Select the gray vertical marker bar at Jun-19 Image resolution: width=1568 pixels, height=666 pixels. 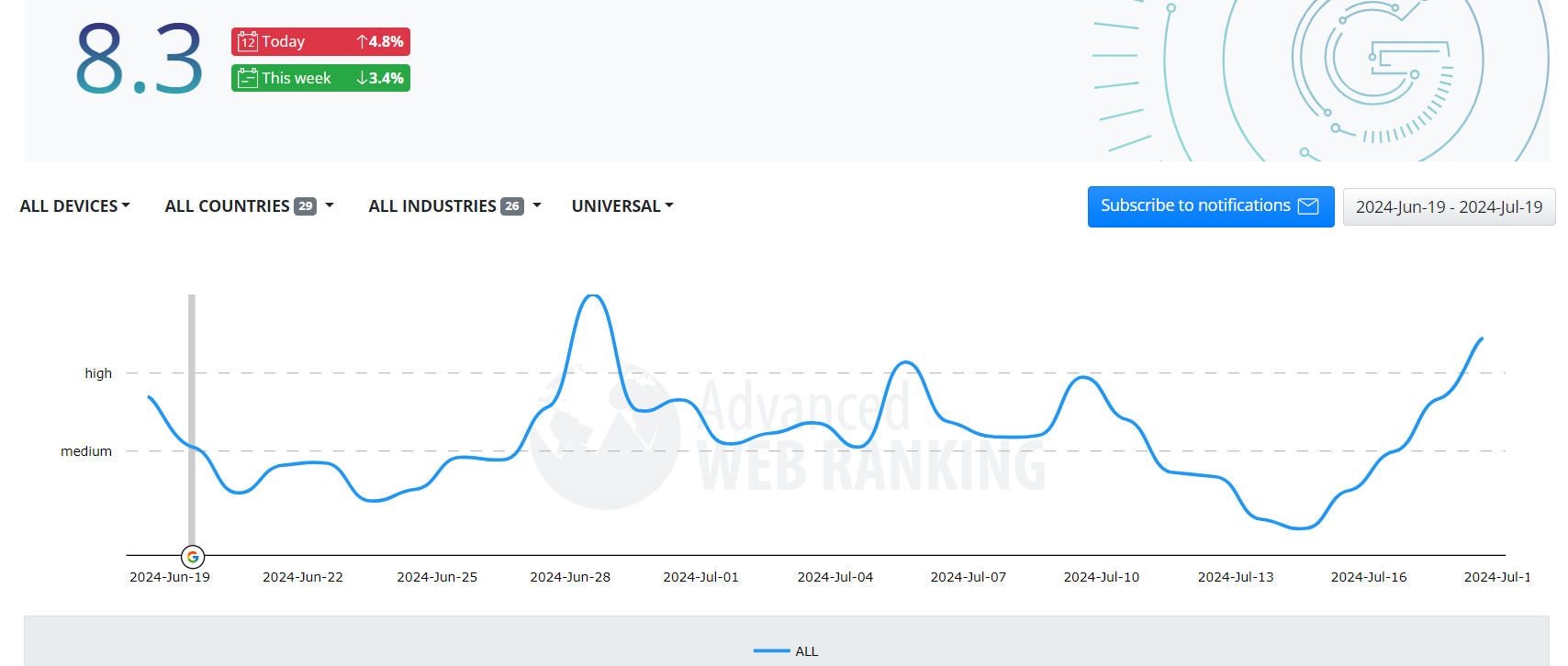click(x=192, y=413)
